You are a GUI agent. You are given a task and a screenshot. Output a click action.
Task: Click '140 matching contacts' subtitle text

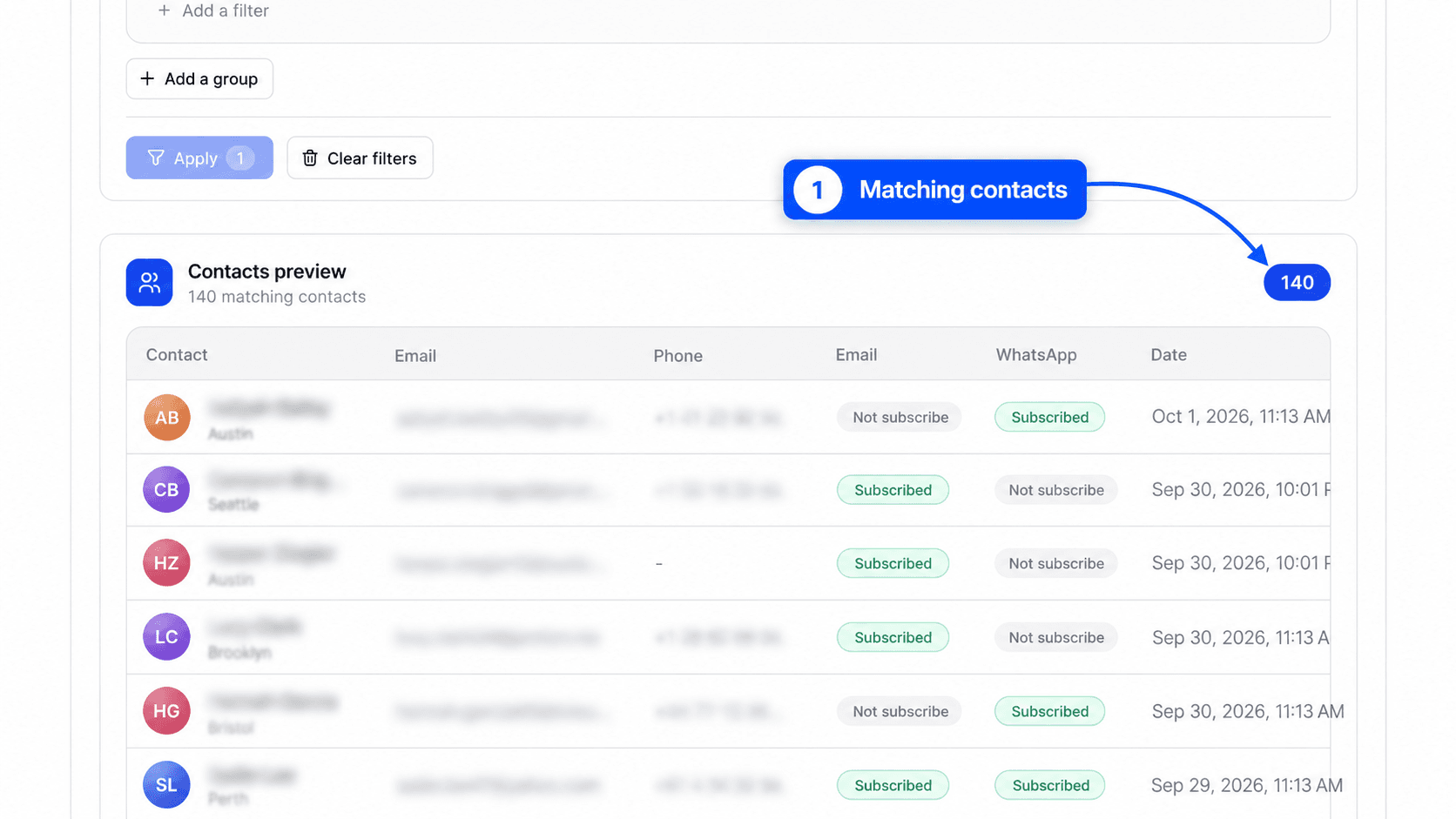tap(277, 297)
